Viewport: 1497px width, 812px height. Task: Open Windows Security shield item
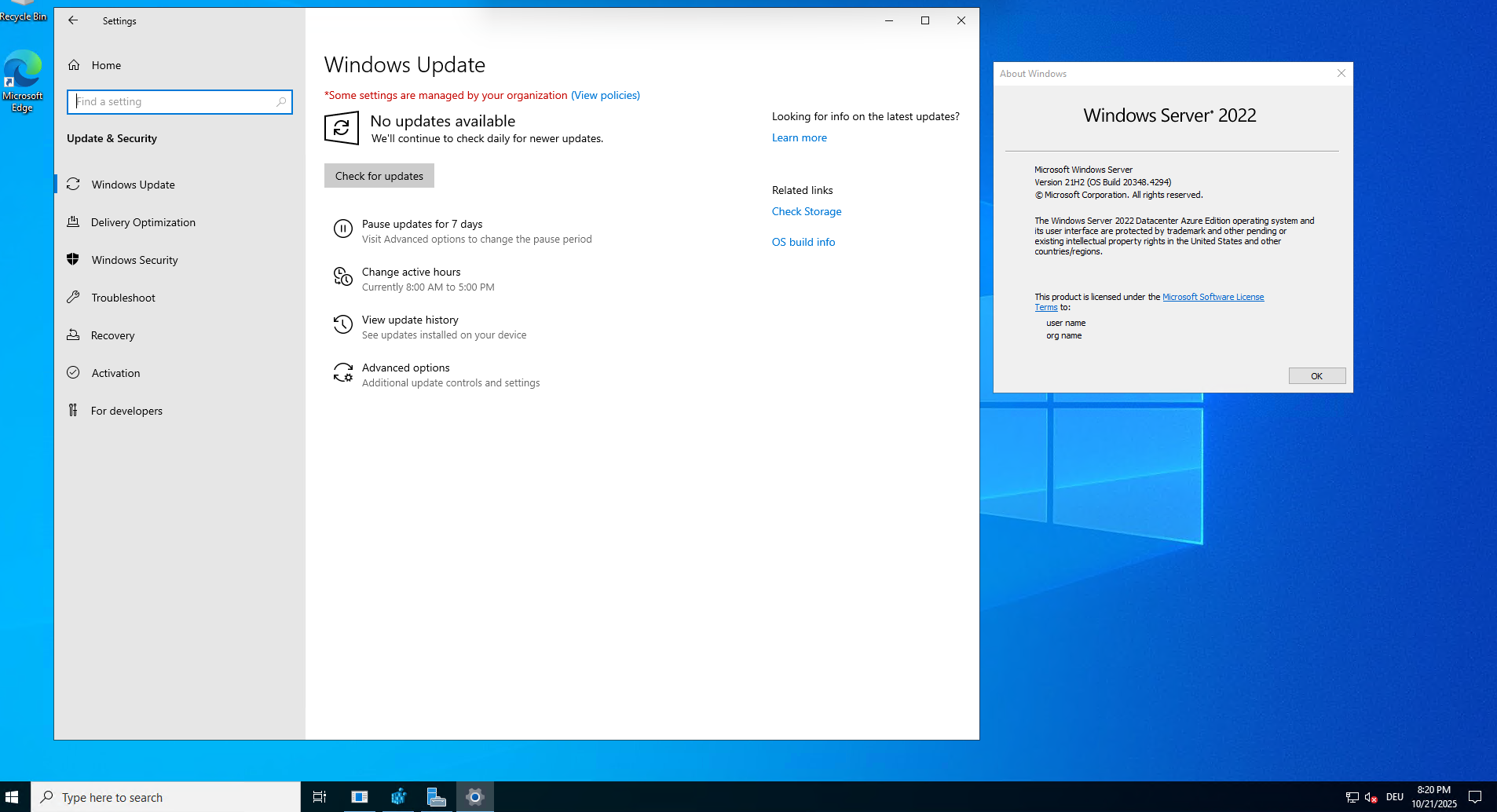tap(134, 260)
